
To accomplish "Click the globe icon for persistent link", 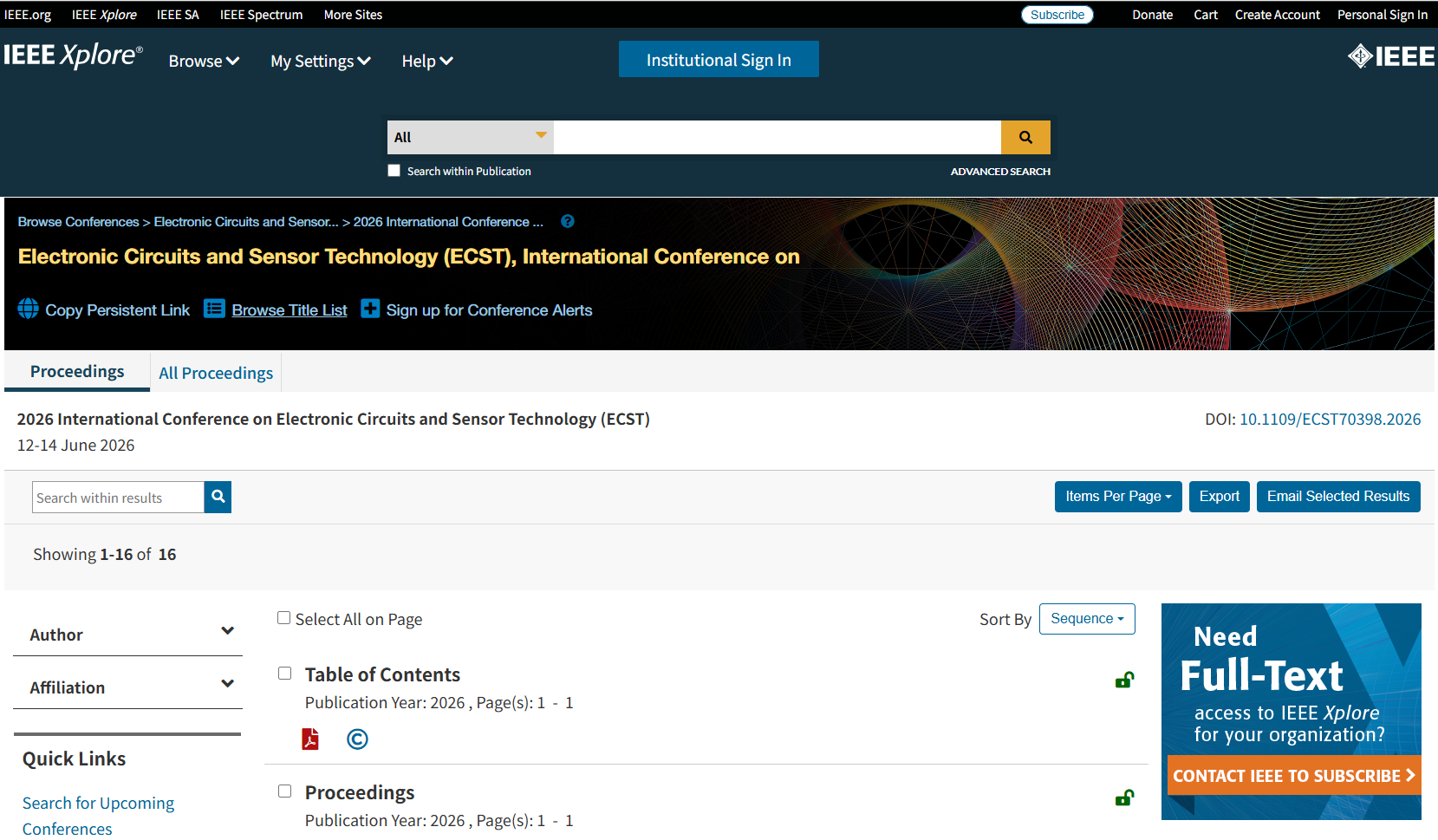I will pyautogui.click(x=29, y=309).
